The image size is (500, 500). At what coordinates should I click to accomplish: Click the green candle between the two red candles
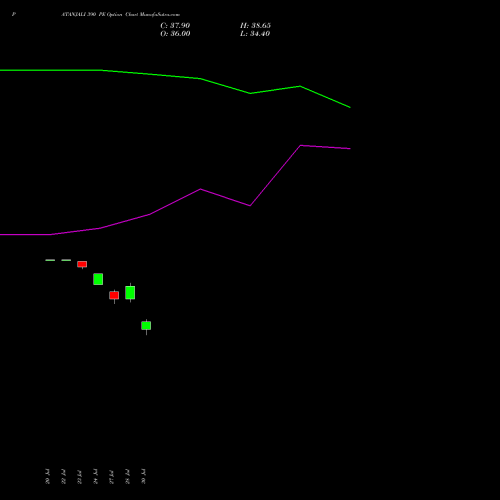tap(98, 279)
